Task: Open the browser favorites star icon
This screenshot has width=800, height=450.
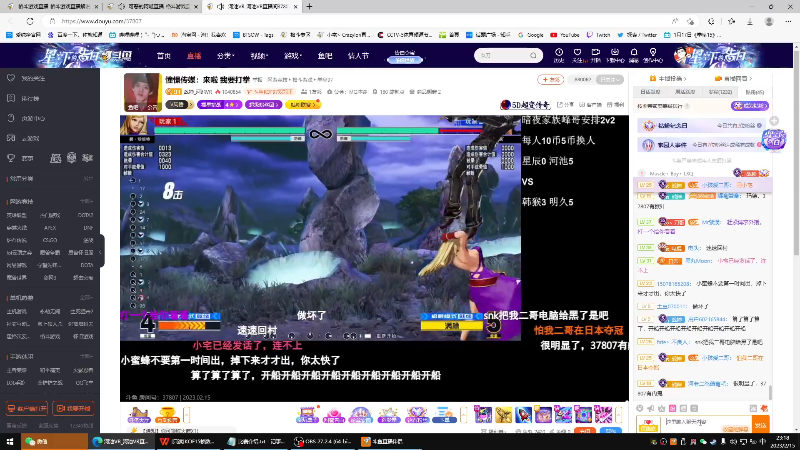Action: (x=731, y=21)
